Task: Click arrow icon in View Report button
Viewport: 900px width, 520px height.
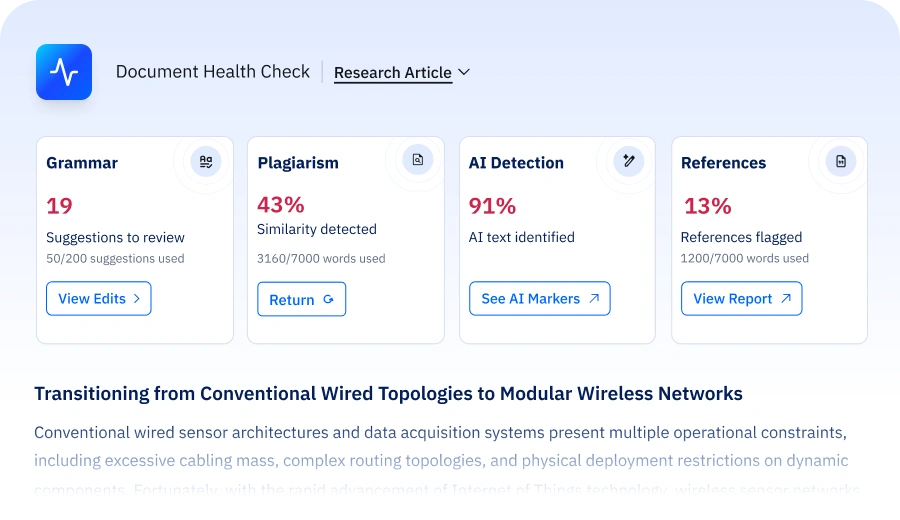Action: pyautogui.click(x=786, y=298)
